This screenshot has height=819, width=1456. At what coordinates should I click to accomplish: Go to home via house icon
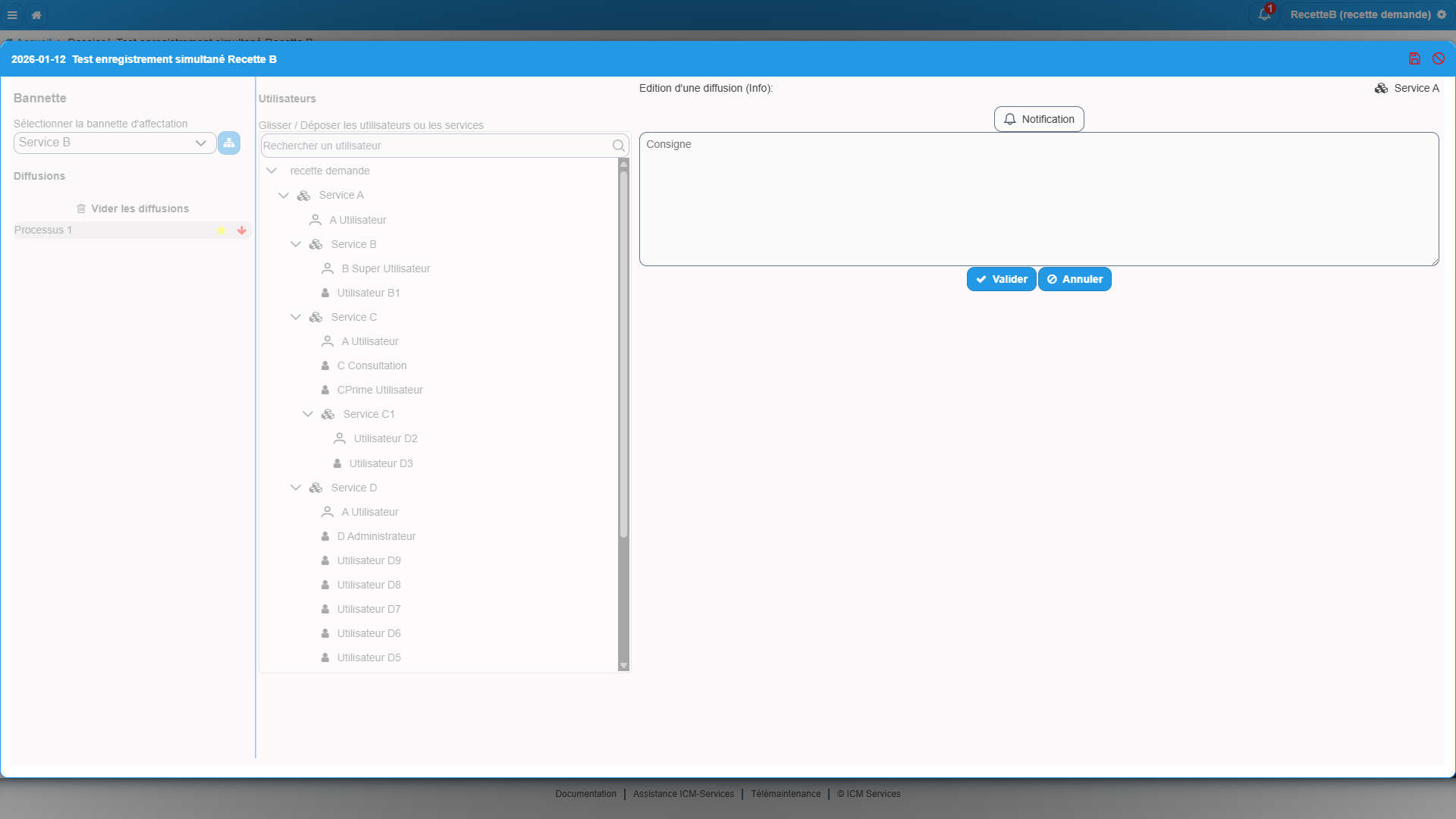point(36,14)
